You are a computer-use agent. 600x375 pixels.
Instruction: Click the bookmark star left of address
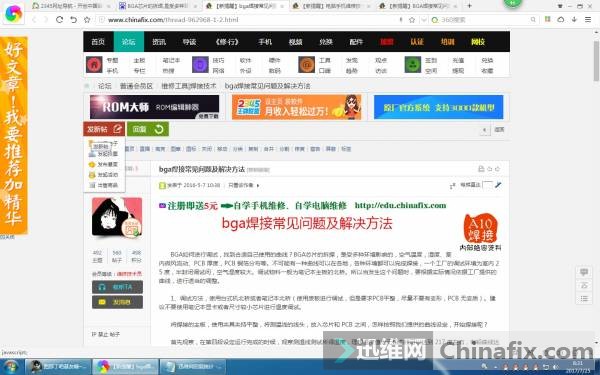(x=87, y=20)
